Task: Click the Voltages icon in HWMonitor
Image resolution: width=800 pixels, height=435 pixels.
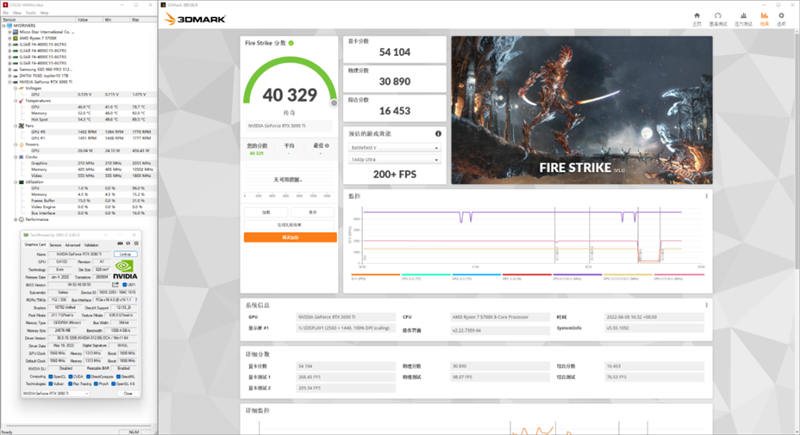Action: 21,88
